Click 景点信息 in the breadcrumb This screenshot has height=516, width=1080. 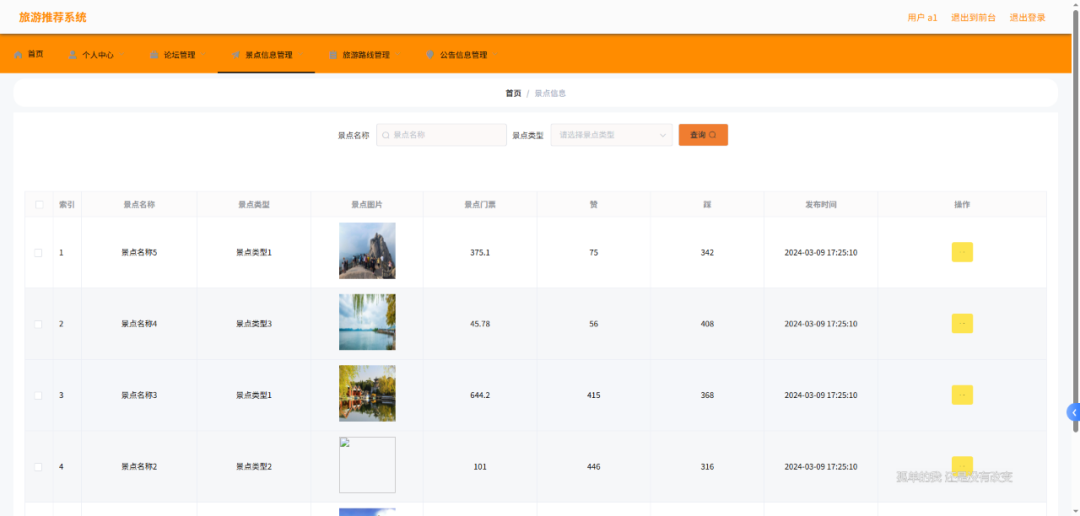point(550,93)
